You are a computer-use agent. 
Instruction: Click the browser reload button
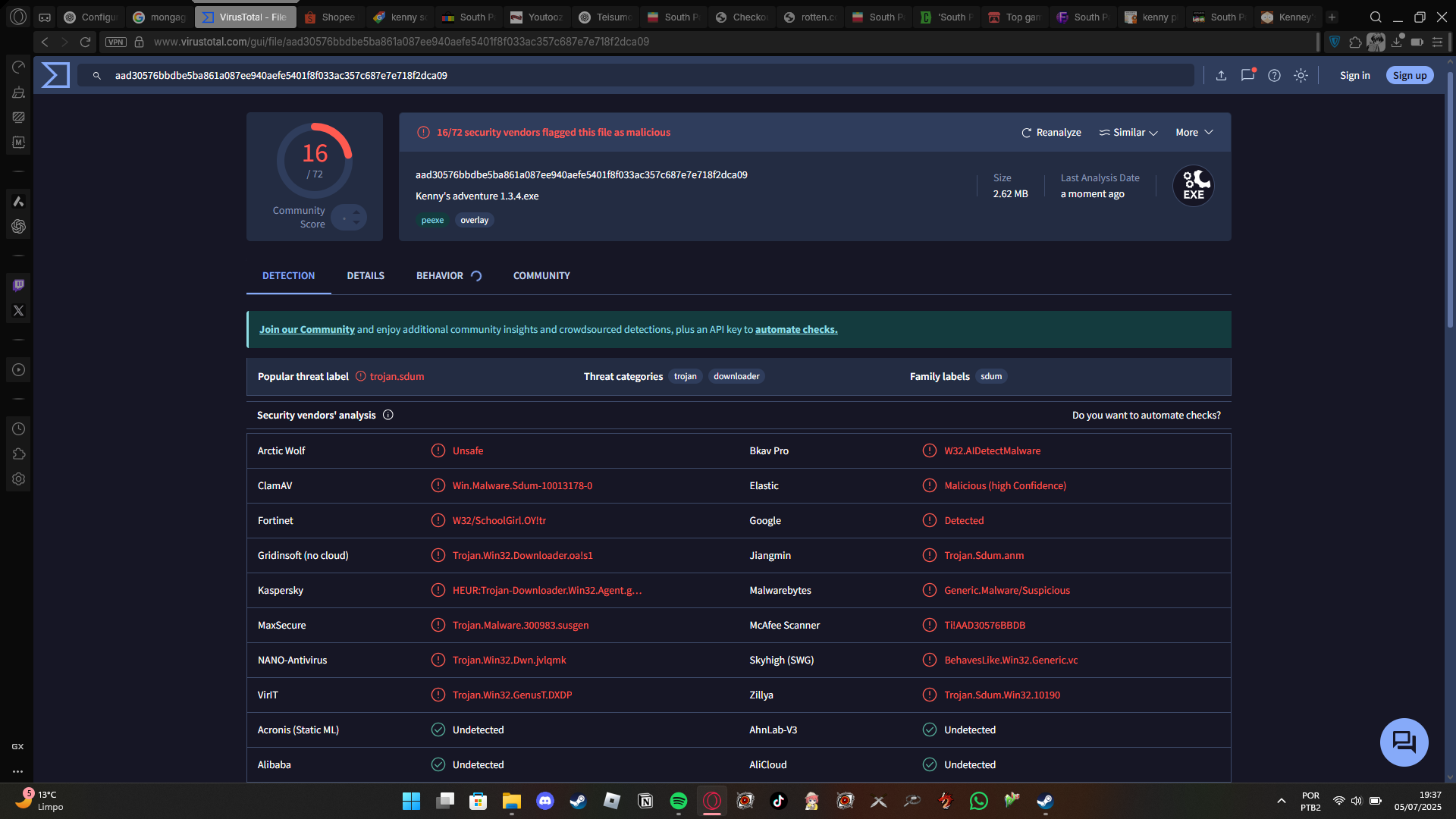pyautogui.click(x=85, y=42)
